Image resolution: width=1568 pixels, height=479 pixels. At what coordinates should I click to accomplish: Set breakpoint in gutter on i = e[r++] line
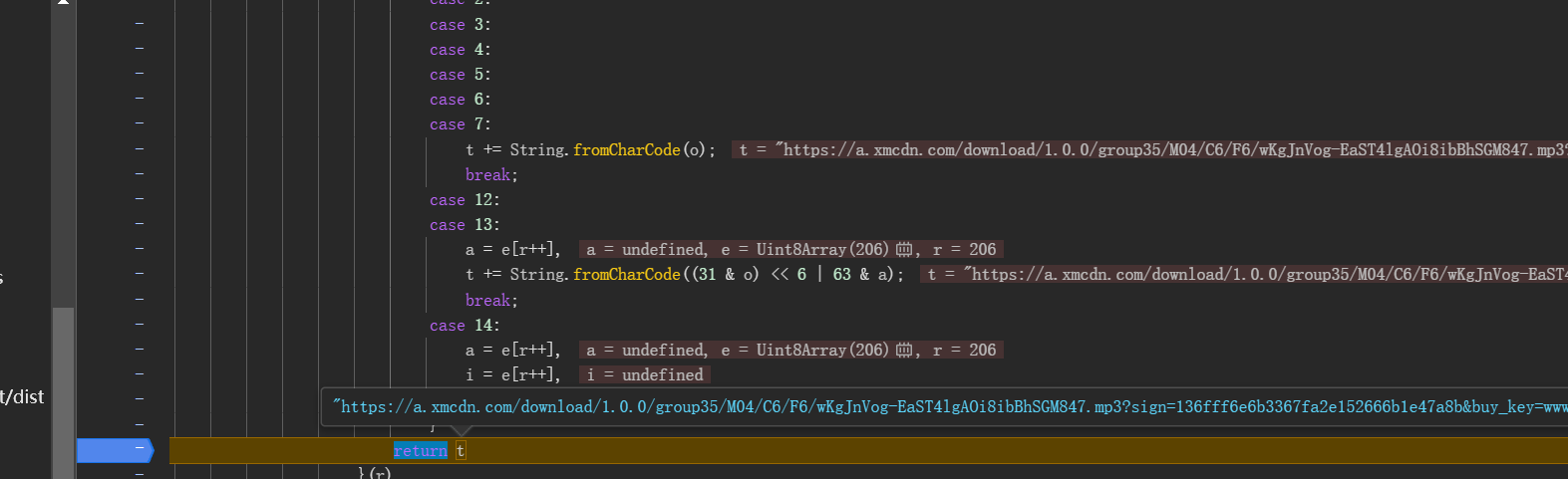(140, 374)
